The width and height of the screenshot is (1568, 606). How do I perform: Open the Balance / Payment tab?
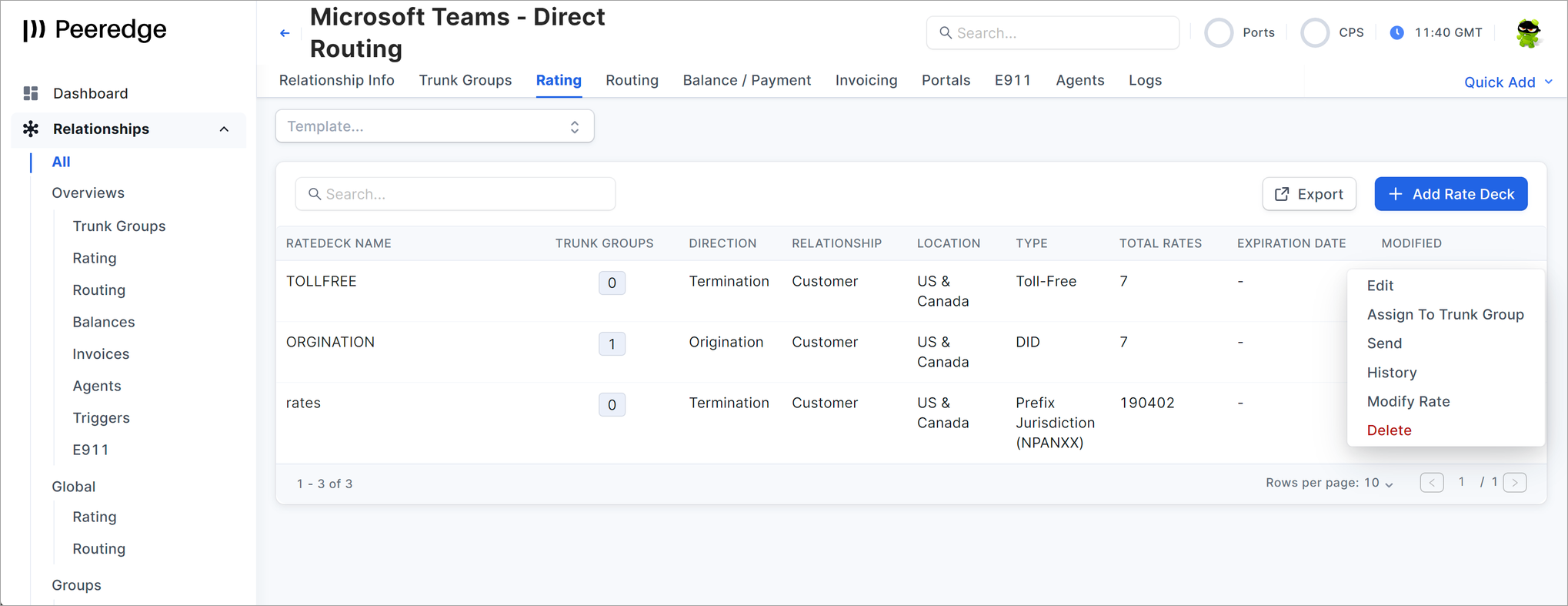pyautogui.click(x=746, y=80)
